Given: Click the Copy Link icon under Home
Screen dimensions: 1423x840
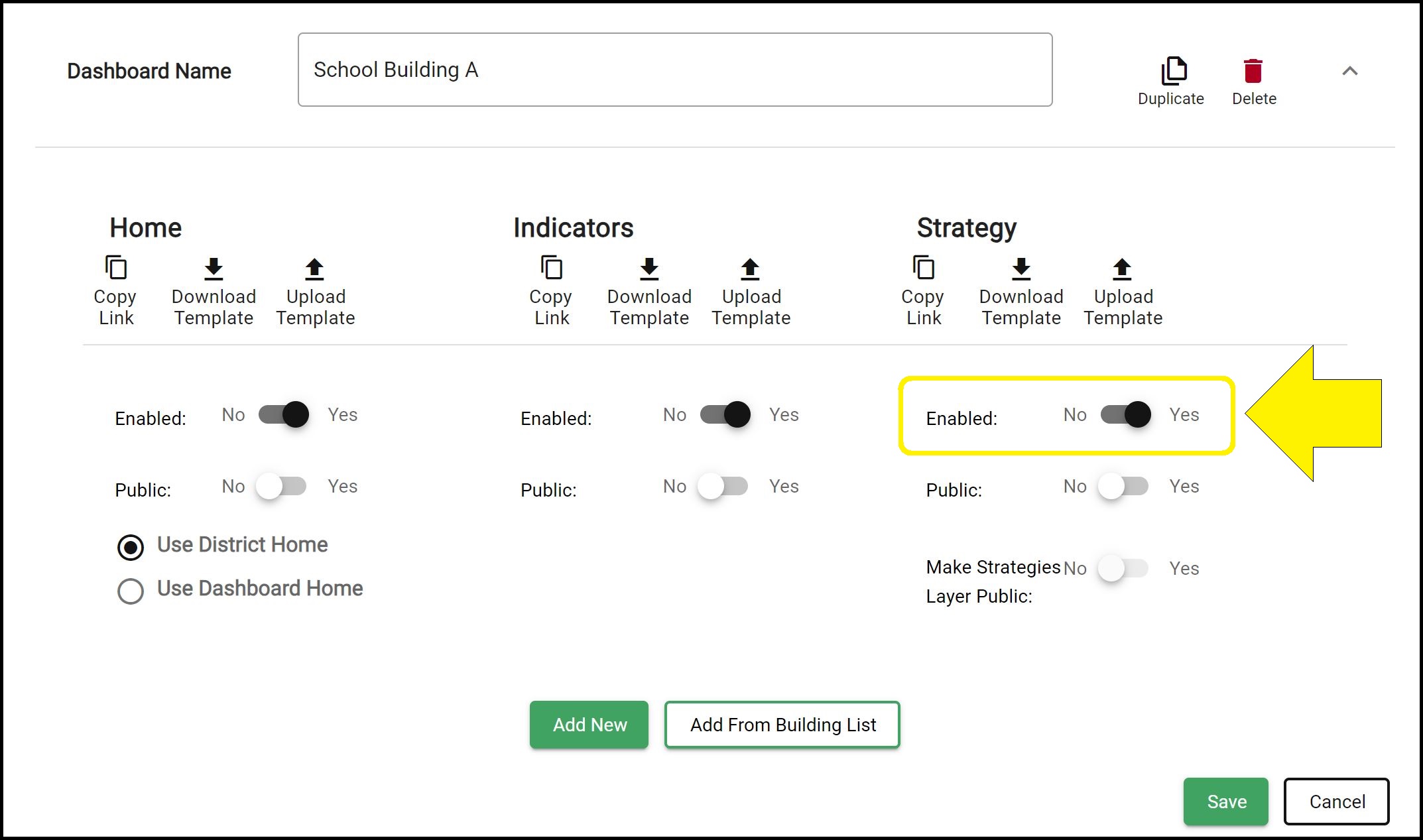Looking at the screenshot, I should pyautogui.click(x=115, y=268).
